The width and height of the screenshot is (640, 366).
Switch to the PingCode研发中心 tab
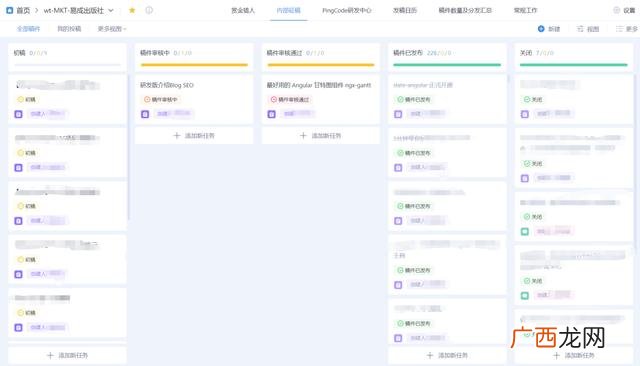(347, 10)
